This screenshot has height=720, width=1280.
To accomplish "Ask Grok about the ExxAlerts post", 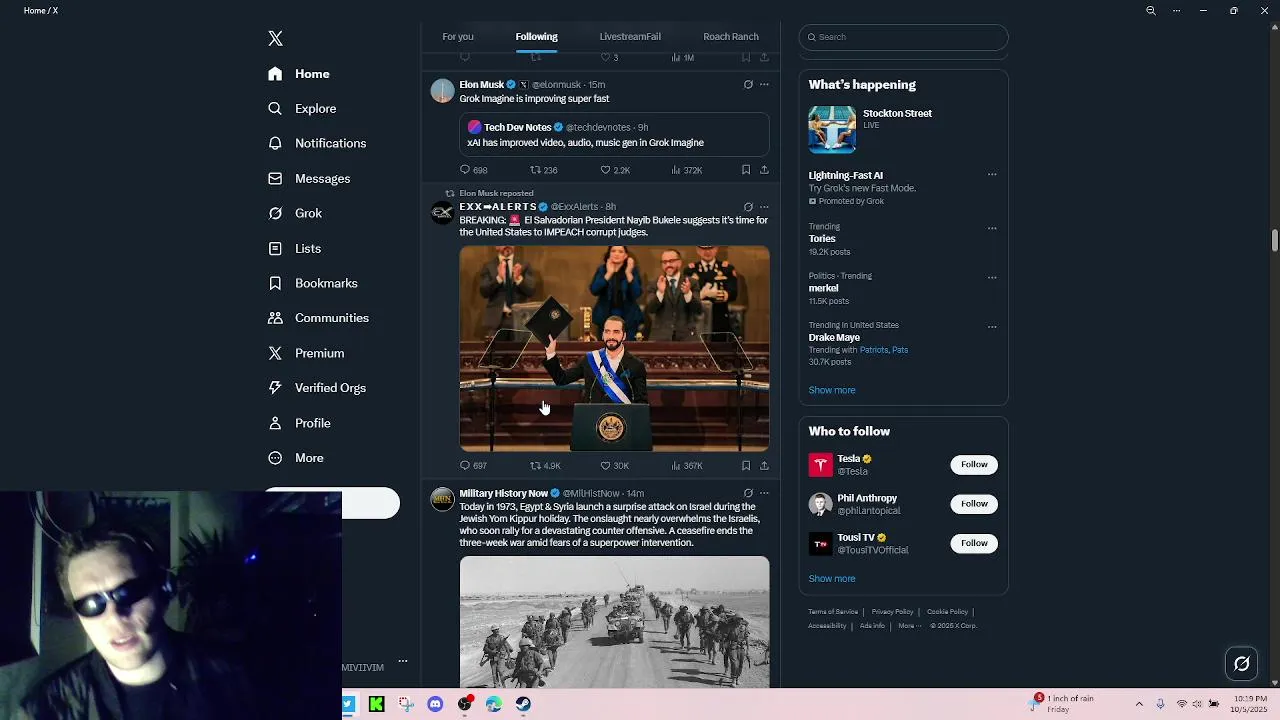I will [748, 207].
